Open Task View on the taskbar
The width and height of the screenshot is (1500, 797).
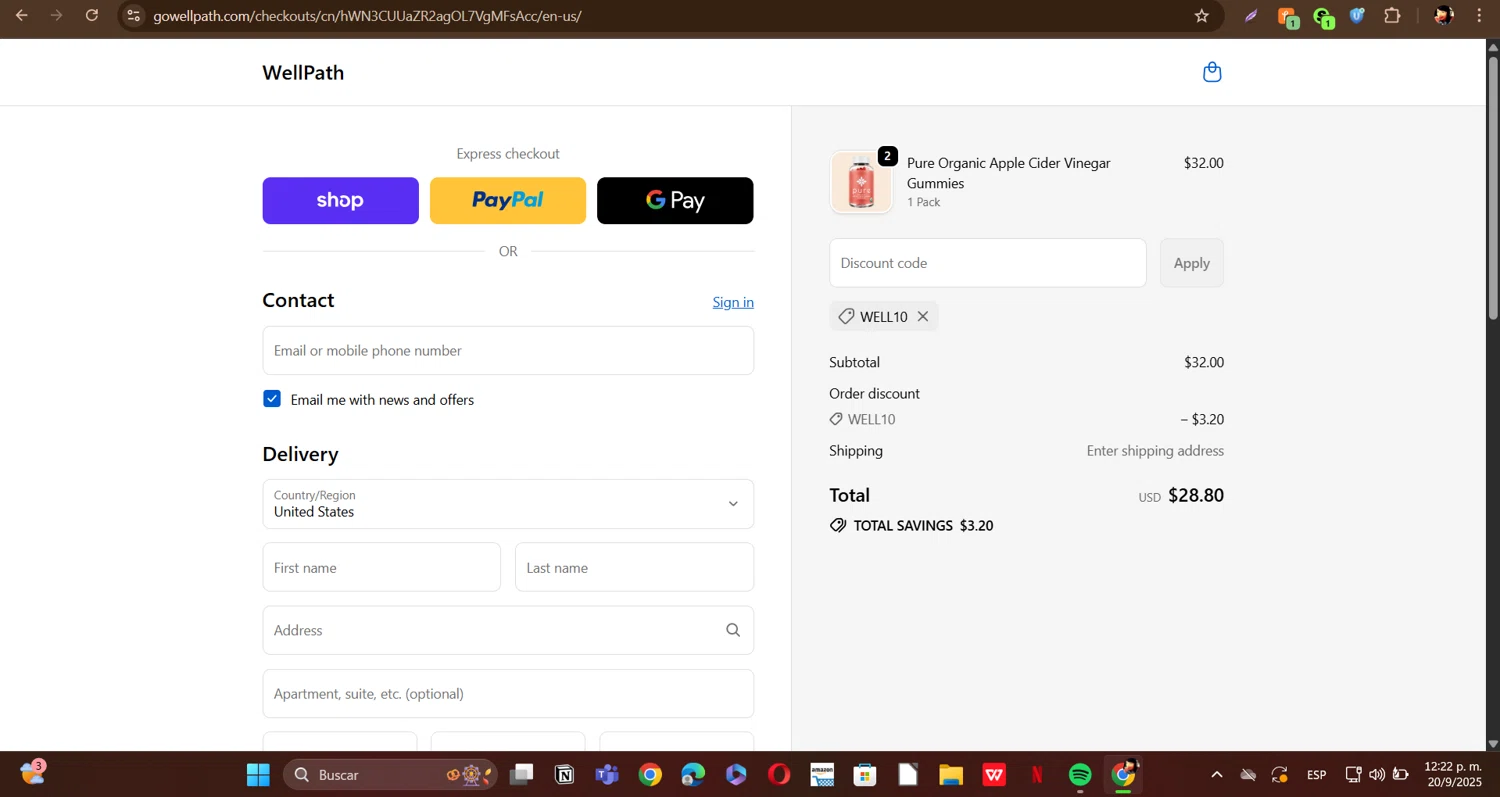(521, 775)
